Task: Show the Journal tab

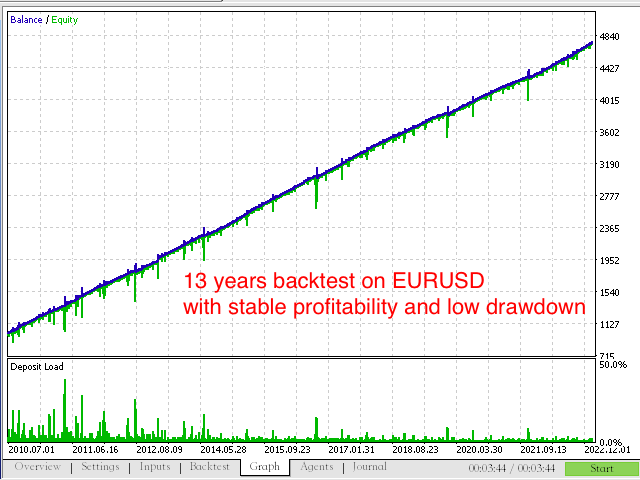Action: pos(369,467)
